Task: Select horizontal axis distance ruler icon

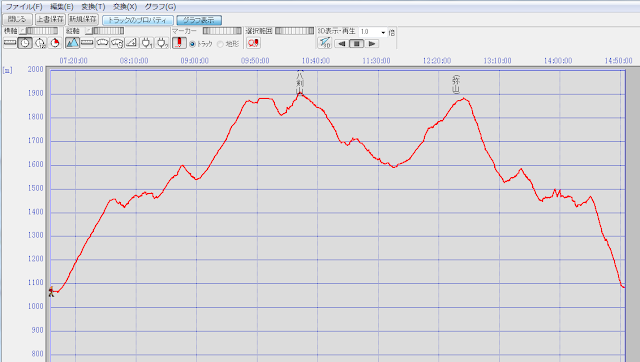Action: tap(10, 42)
